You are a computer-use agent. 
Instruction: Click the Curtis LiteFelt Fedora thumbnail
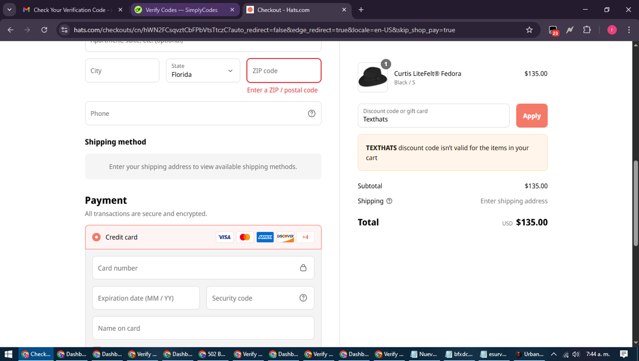[372, 77]
